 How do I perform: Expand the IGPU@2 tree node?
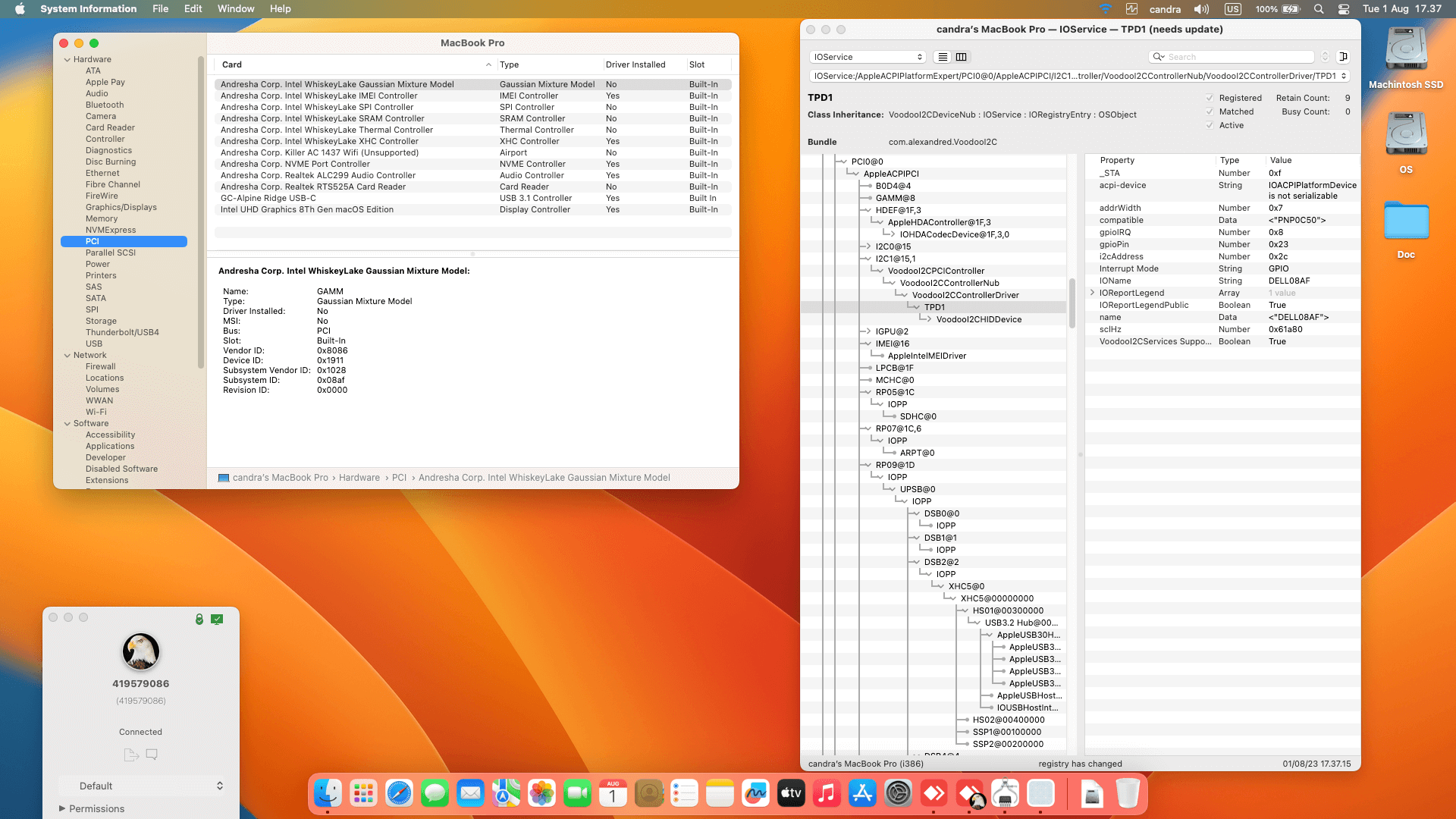pos(868,331)
